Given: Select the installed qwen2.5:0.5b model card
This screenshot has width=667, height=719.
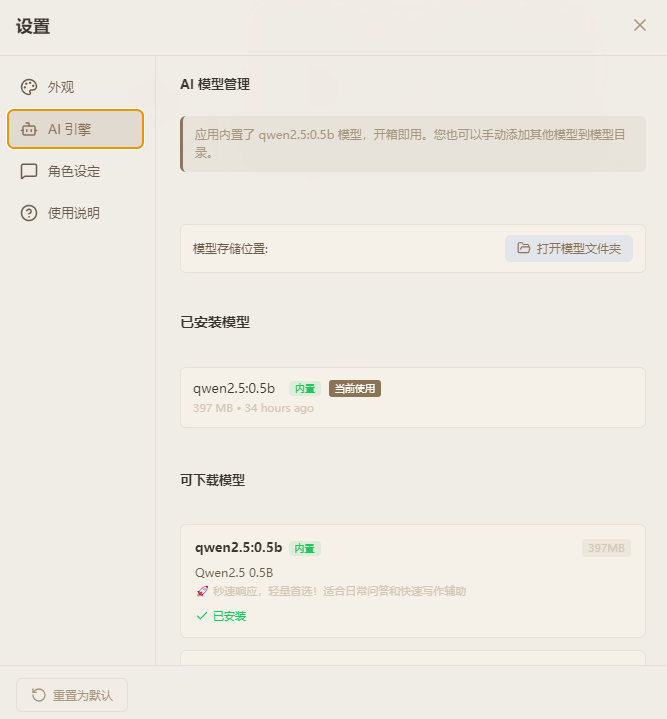Looking at the screenshot, I should click(413, 398).
